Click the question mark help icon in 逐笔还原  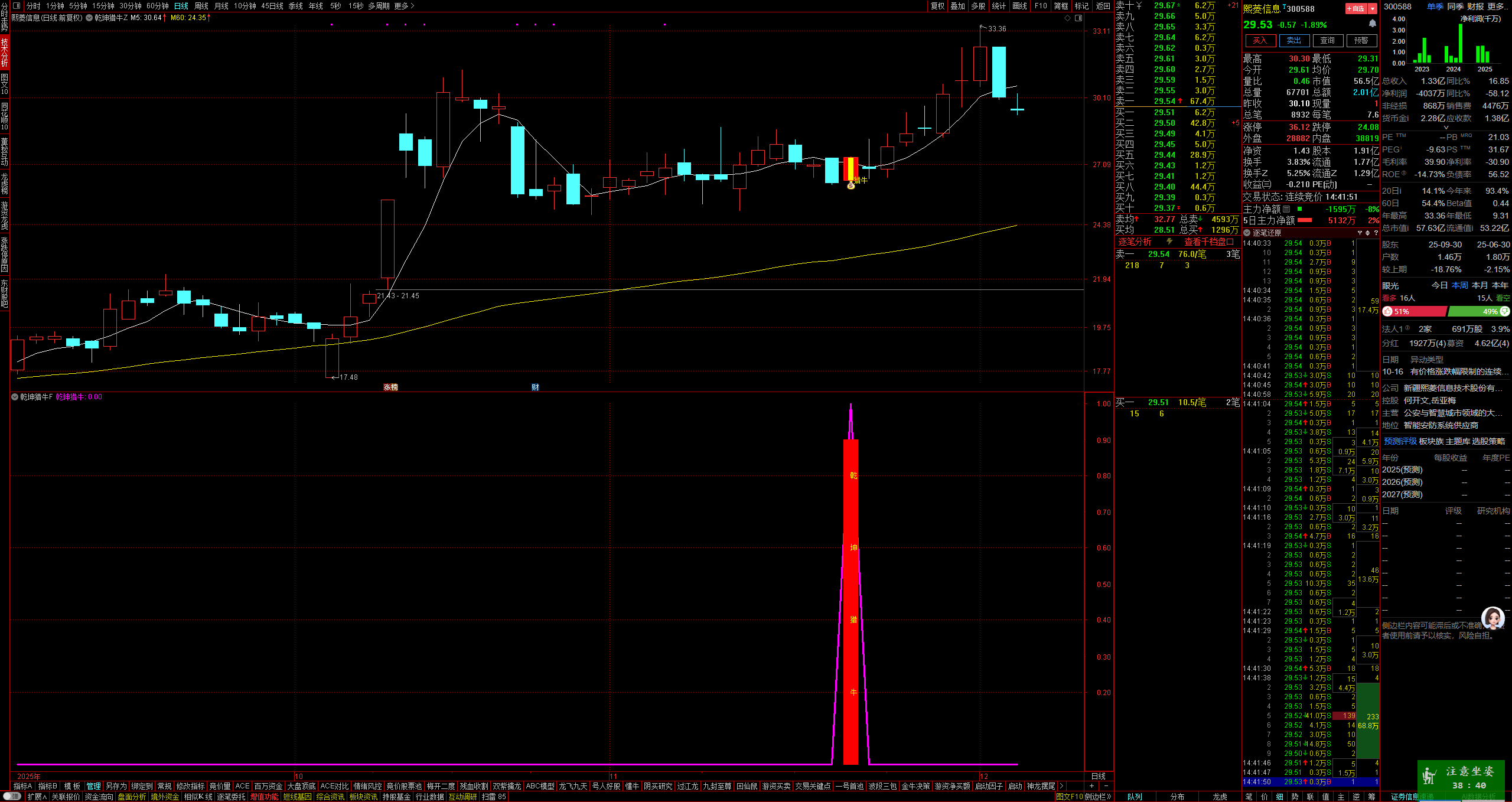pos(1376,233)
